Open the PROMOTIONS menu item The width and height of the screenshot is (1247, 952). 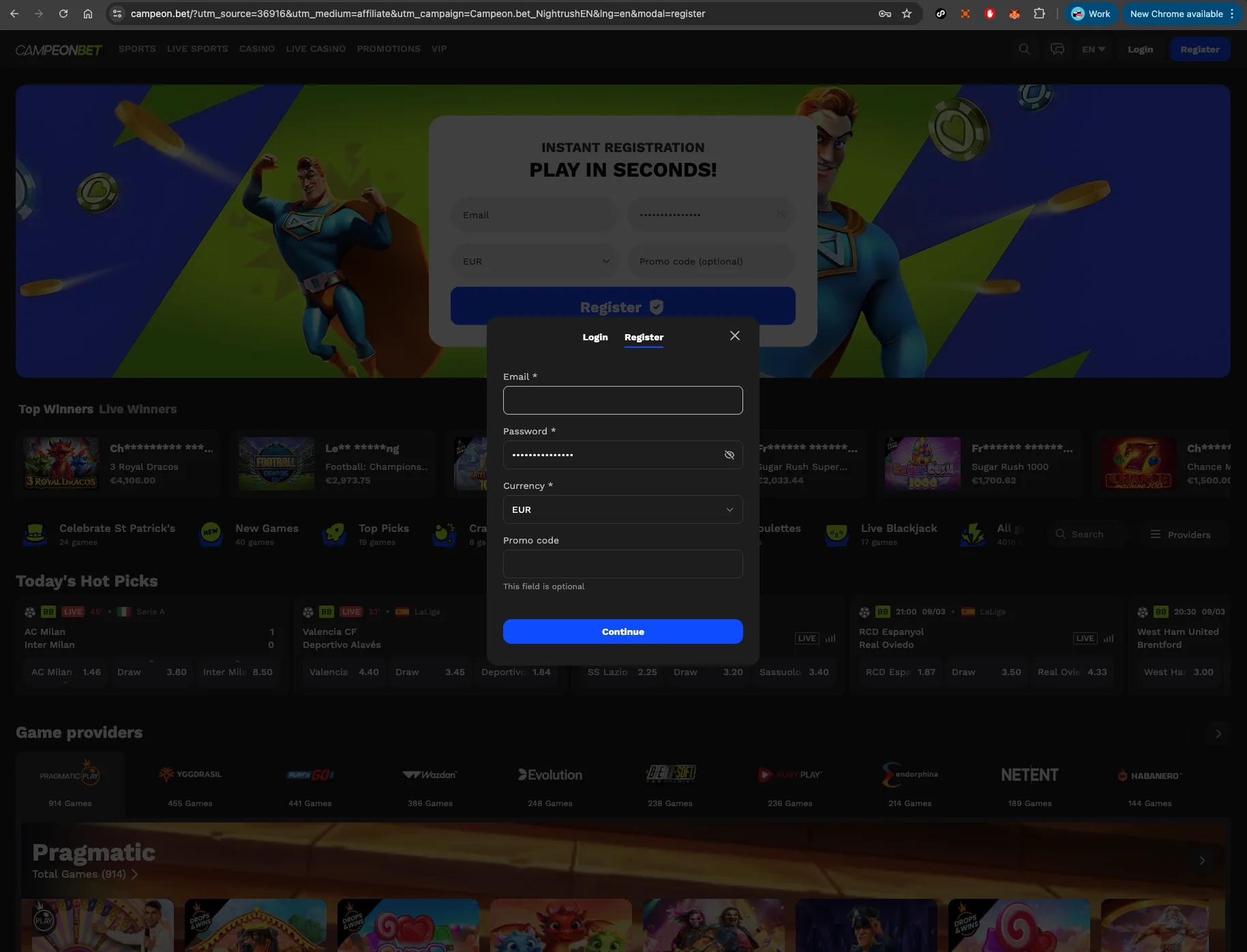(389, 49)
